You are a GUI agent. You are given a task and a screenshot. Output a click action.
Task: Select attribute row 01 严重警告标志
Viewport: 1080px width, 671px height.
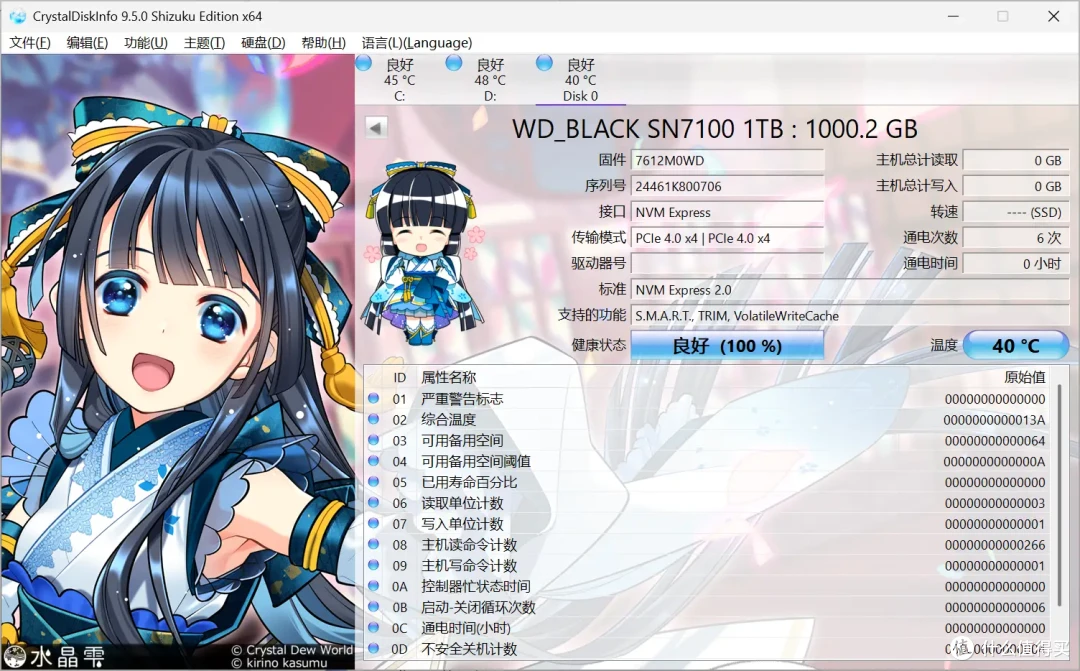click(x=707, y=399)
